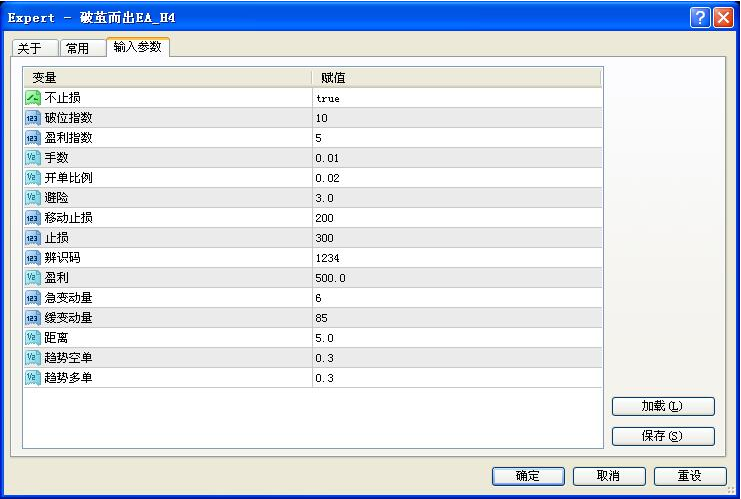This screenshot has width=741, height=499.
Task: Click the 辨识码 variable name
Action: coord(62,258)
